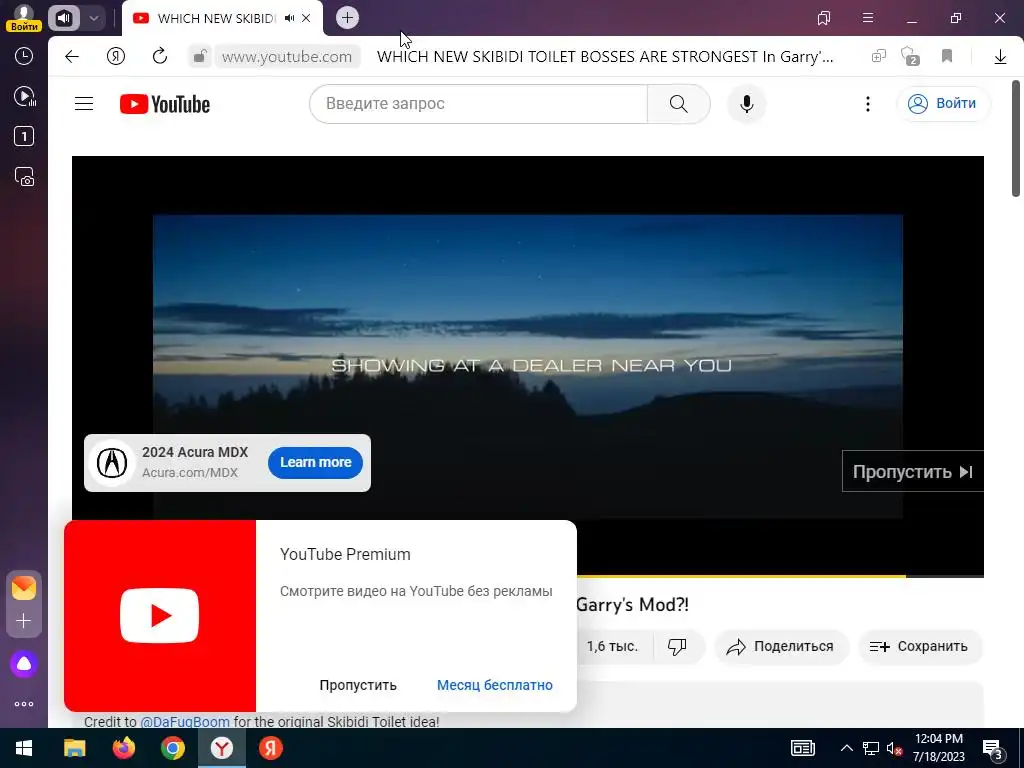1024x768 pixels.
Task: Open the browser bookmarks panel icon
Action: 824,18
